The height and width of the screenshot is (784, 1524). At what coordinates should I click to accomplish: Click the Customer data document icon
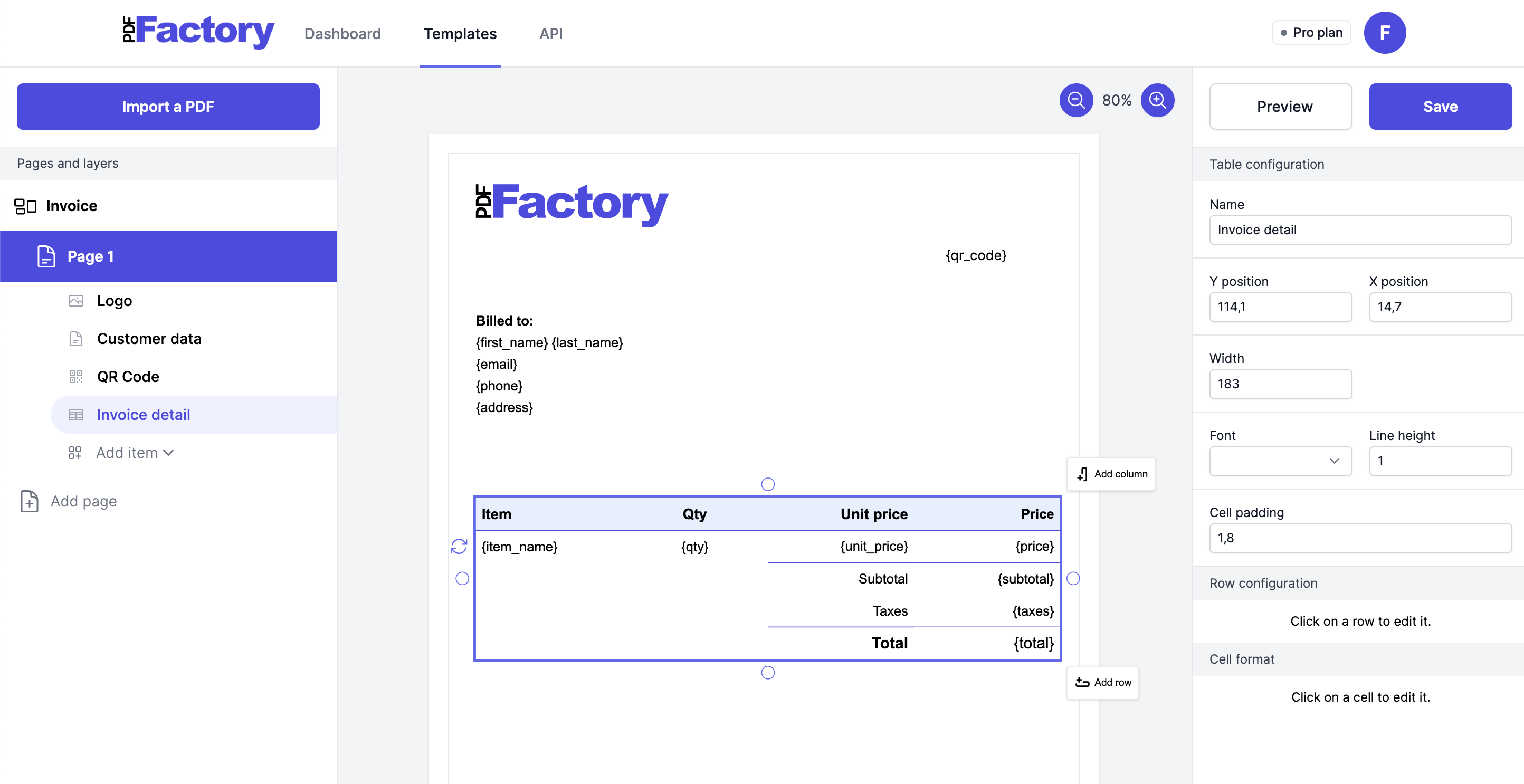76,339
